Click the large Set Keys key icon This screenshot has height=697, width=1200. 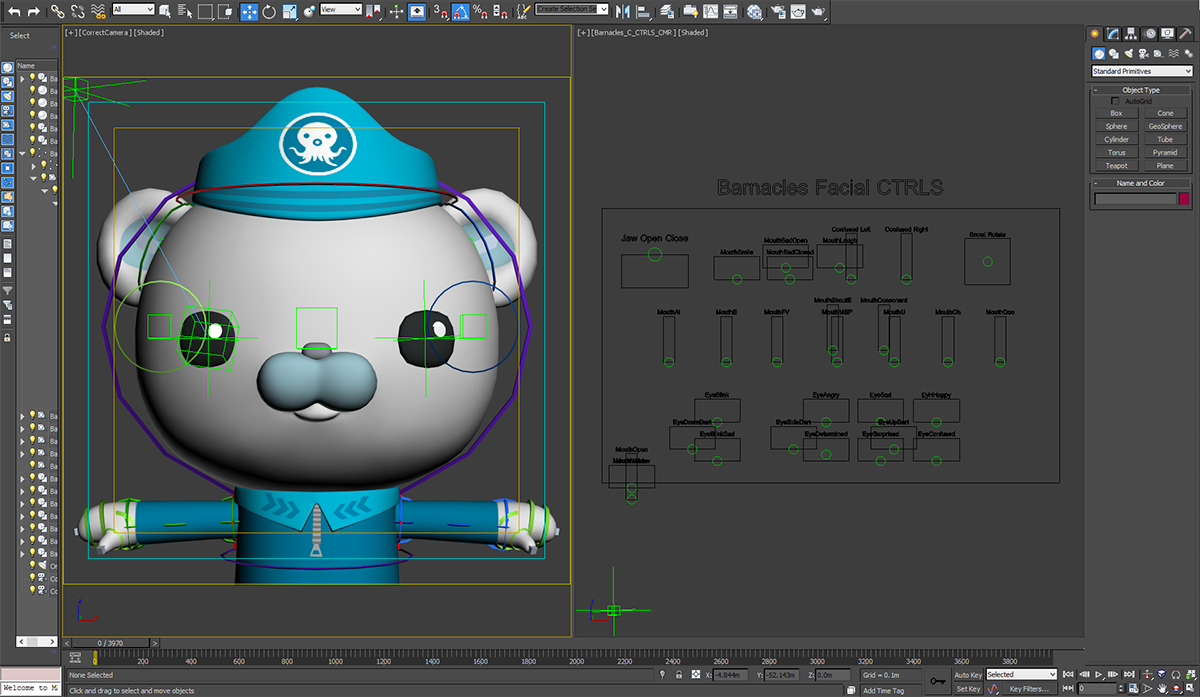tap(938, 682)
